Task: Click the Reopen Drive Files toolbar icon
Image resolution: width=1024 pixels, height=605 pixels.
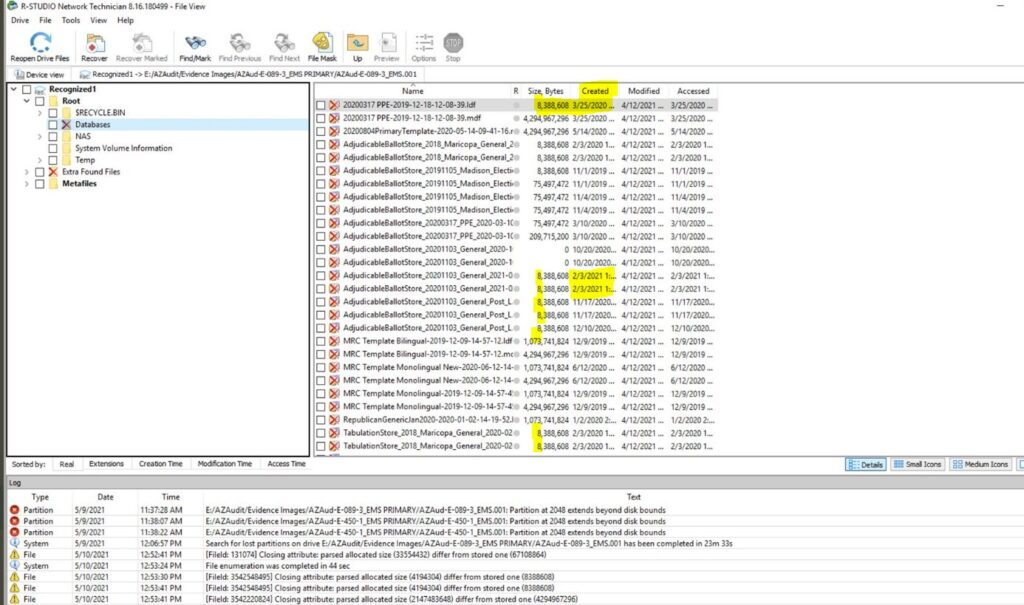Action: click(x=40, y=42)
